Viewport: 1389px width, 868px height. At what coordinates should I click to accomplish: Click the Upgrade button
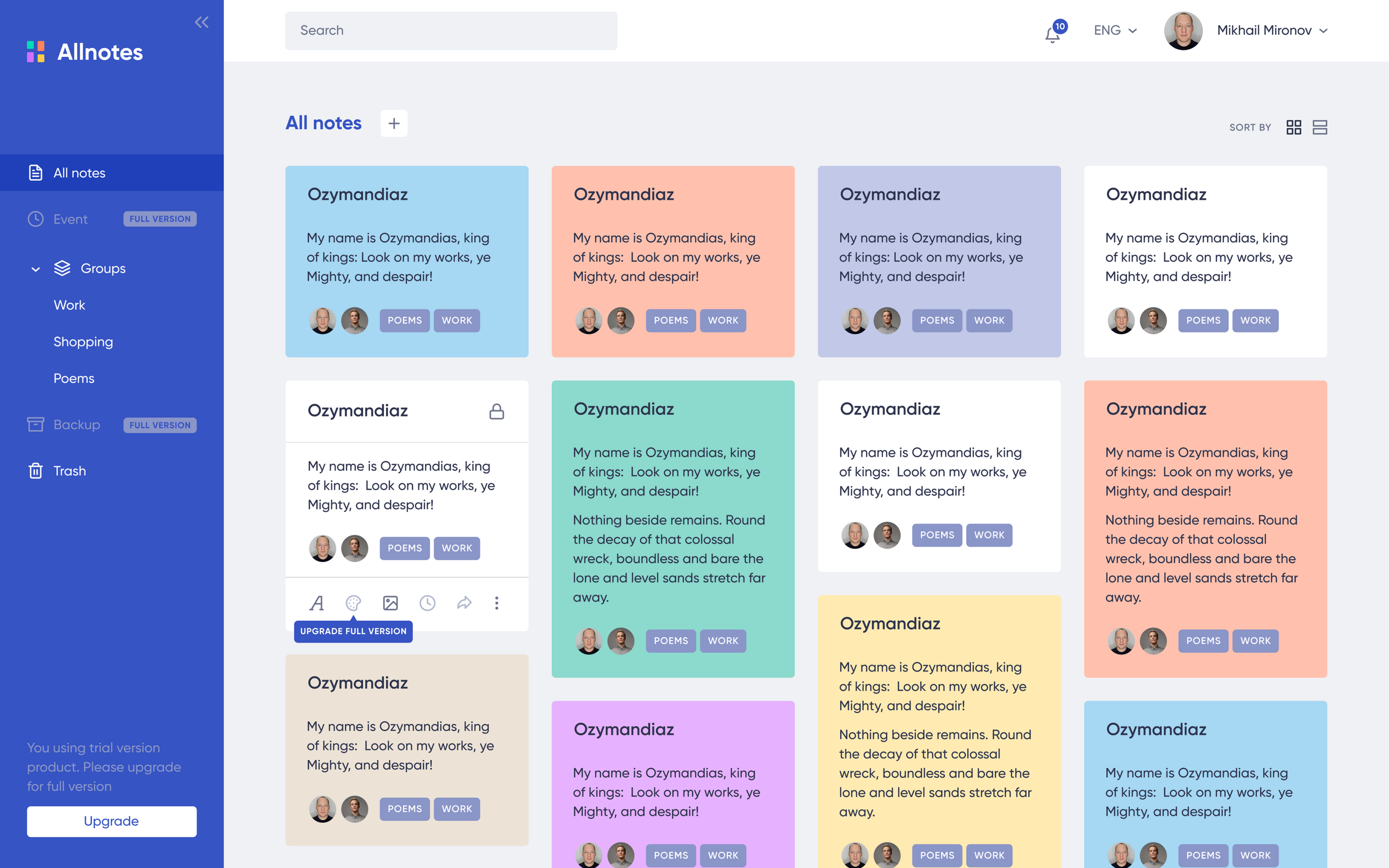(112, 821)
